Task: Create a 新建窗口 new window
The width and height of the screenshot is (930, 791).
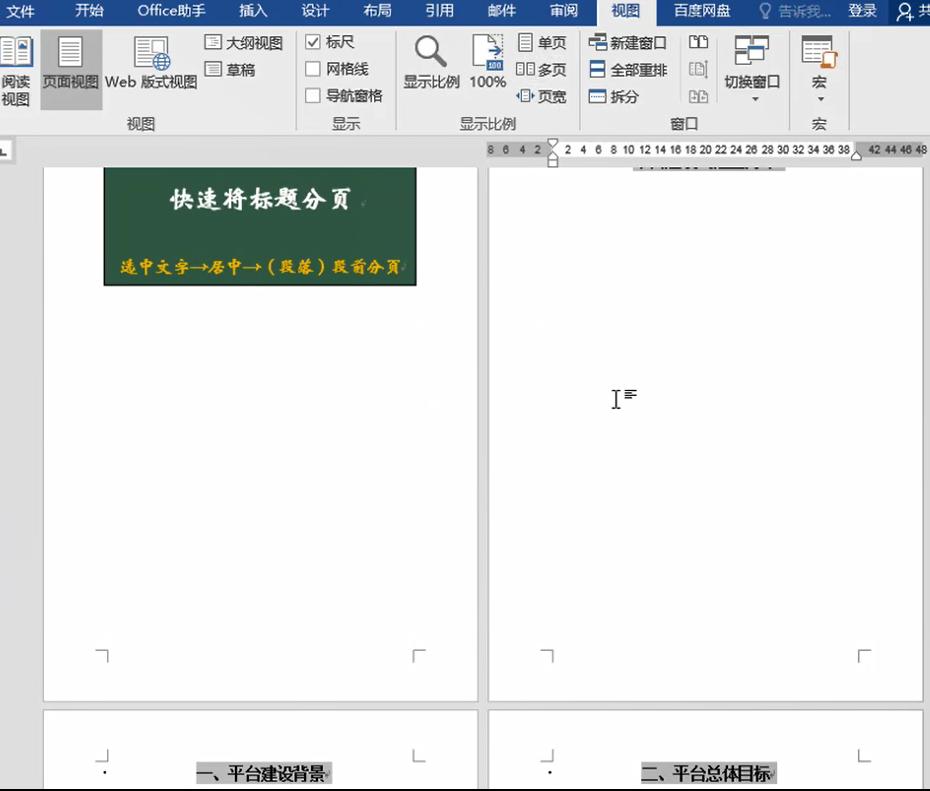Action: (627, 43)
